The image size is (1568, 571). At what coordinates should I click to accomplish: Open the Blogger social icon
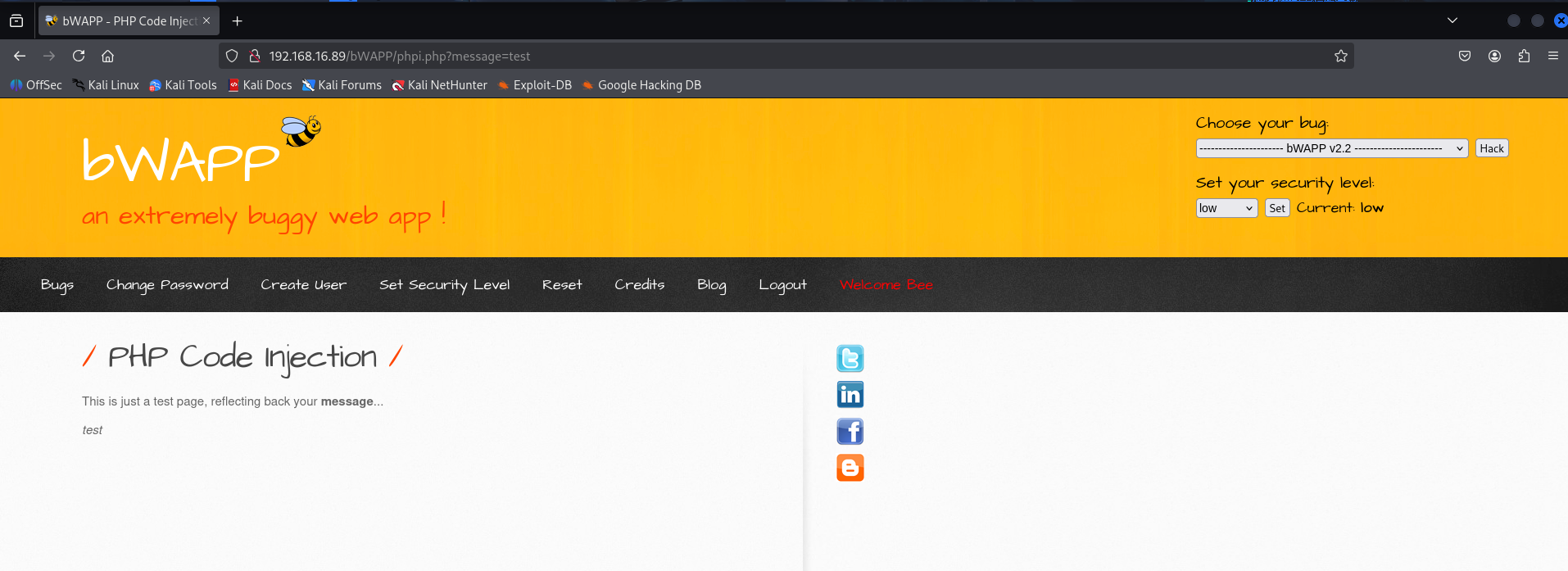[850, 468]
